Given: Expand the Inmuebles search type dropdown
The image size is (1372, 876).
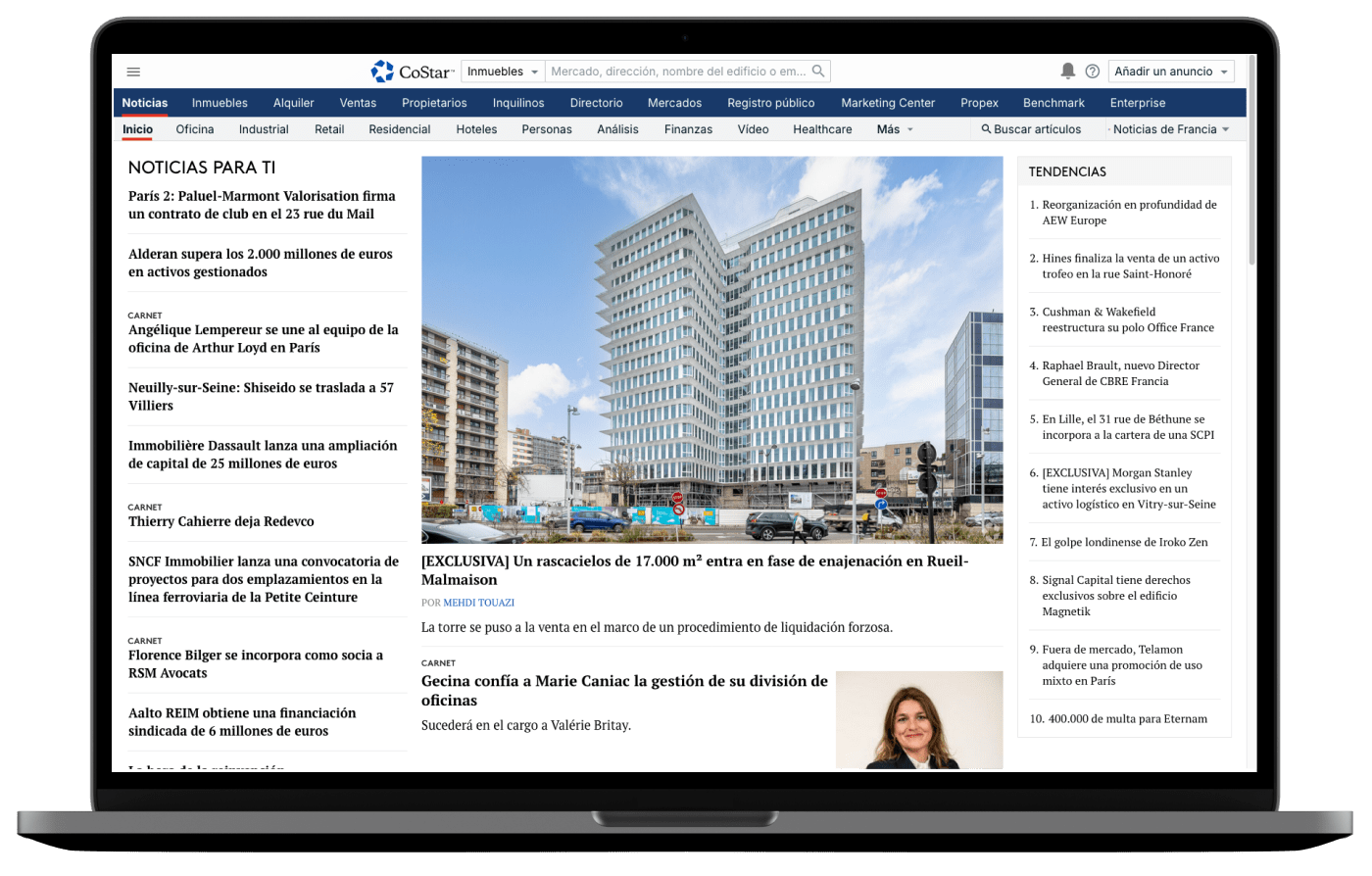Looking at the screenshot, I should (503, 72).
